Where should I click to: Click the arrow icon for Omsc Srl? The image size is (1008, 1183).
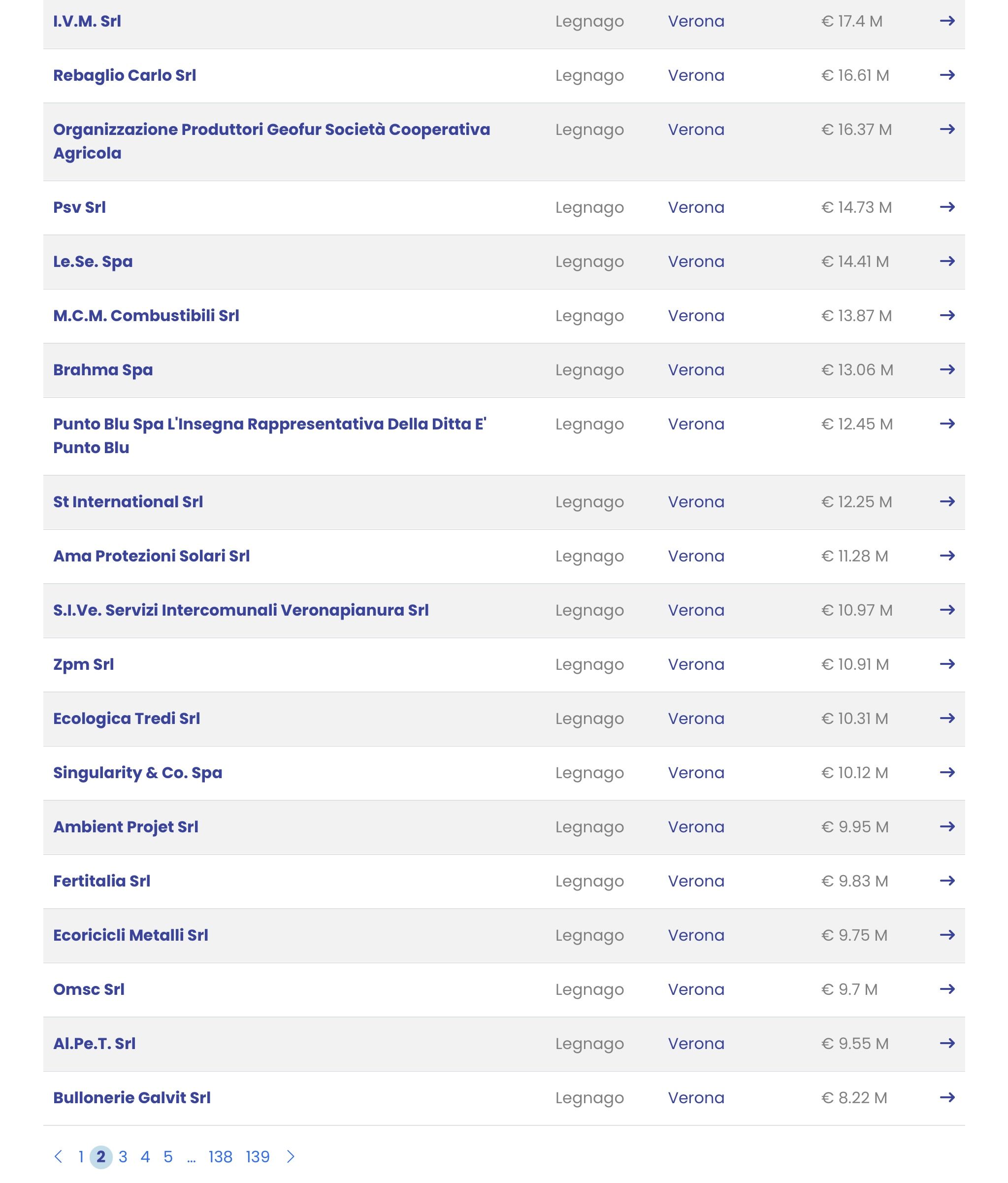click(x=947, y=990)
